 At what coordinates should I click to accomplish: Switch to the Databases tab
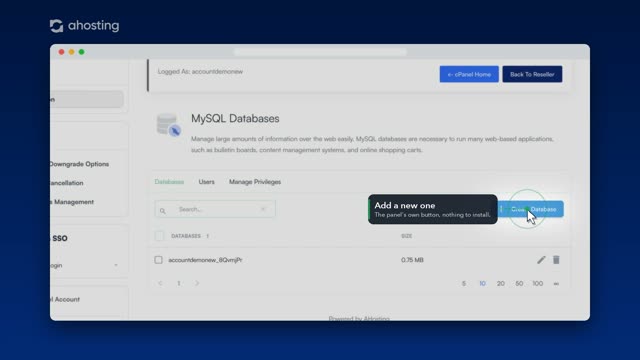click(x=169, y=182)
